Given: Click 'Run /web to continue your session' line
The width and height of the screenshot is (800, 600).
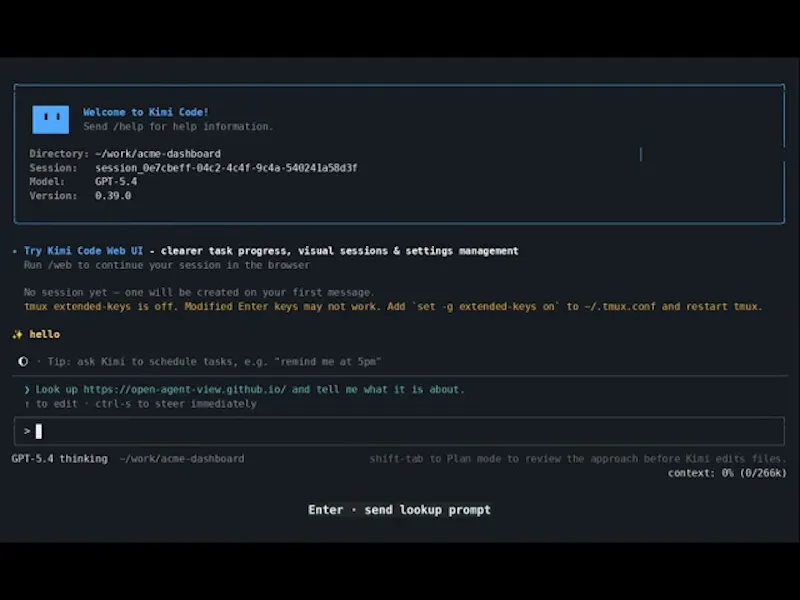Looking at the screenshot, I should (167, 265).
